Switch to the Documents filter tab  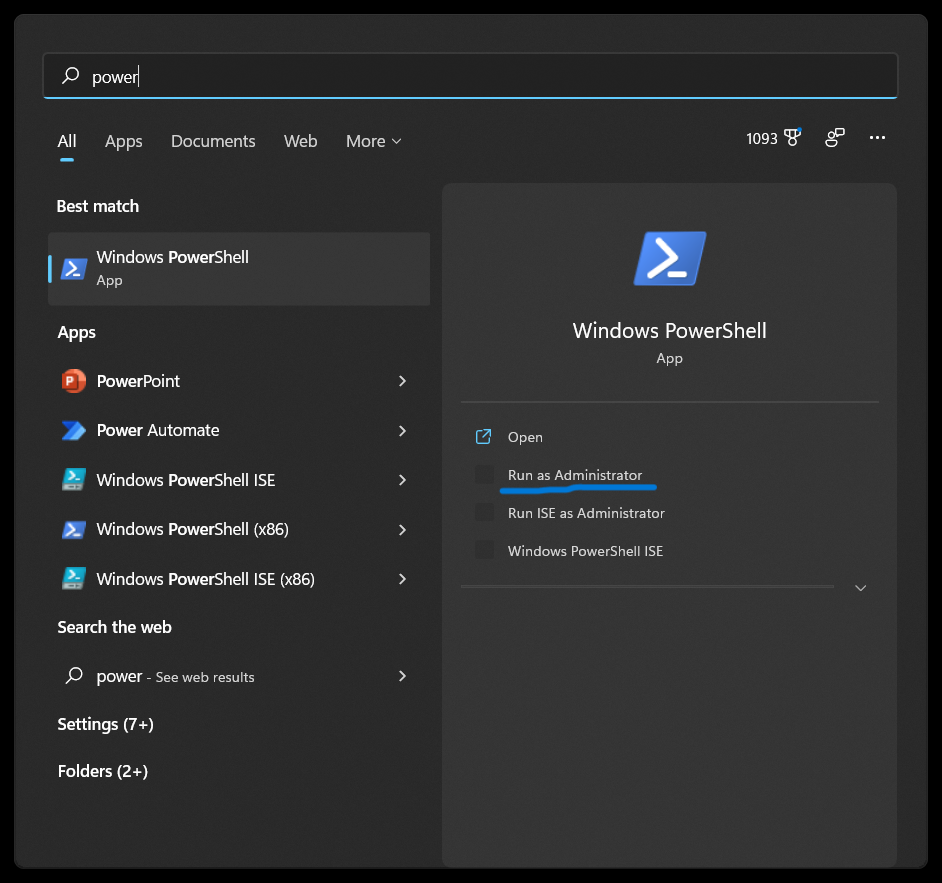tap(213, 141)
